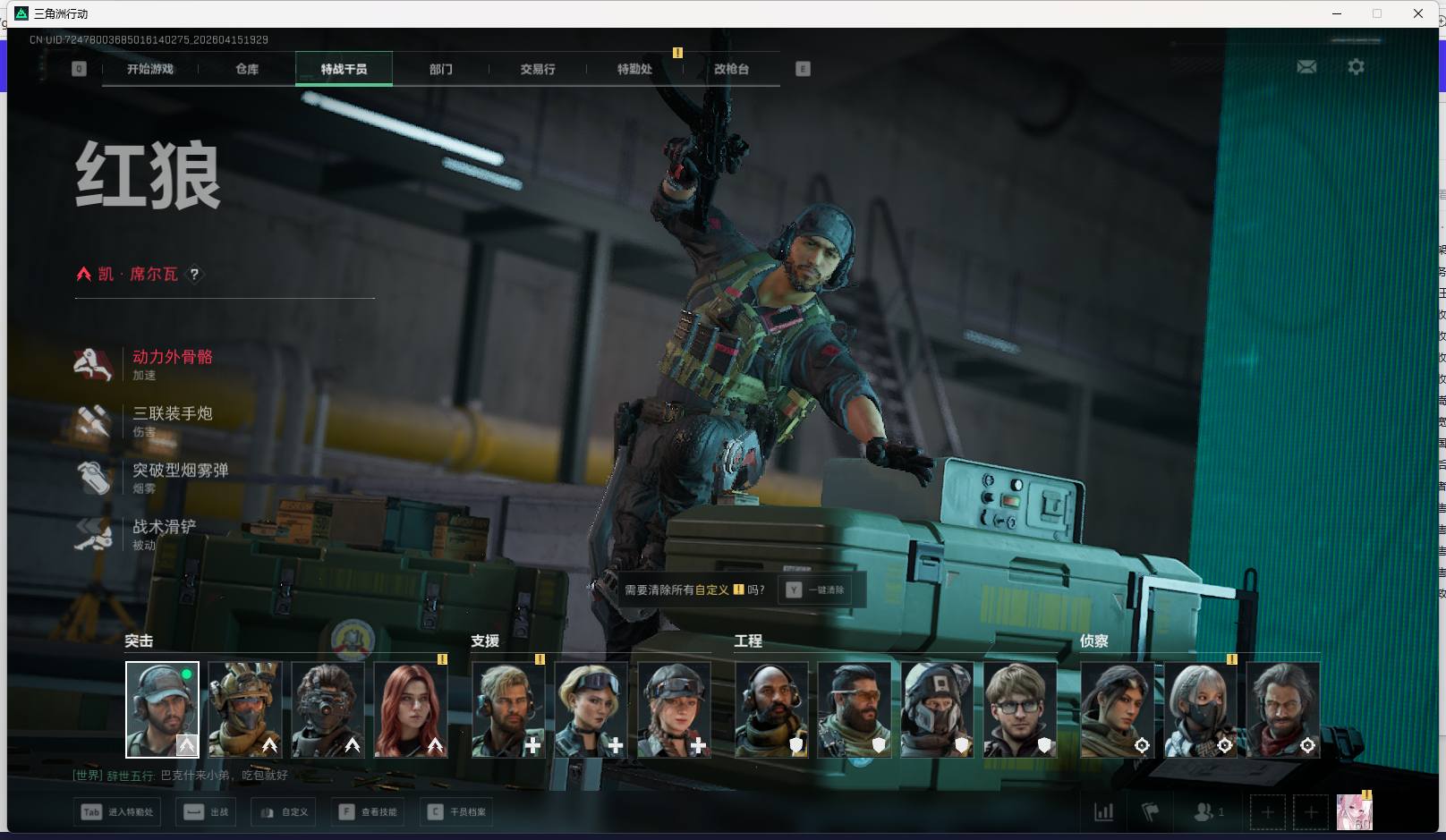Open the mail envelope icon
The height and width of the screenshot is (840, 1446).
click(x=1306, y=67)
